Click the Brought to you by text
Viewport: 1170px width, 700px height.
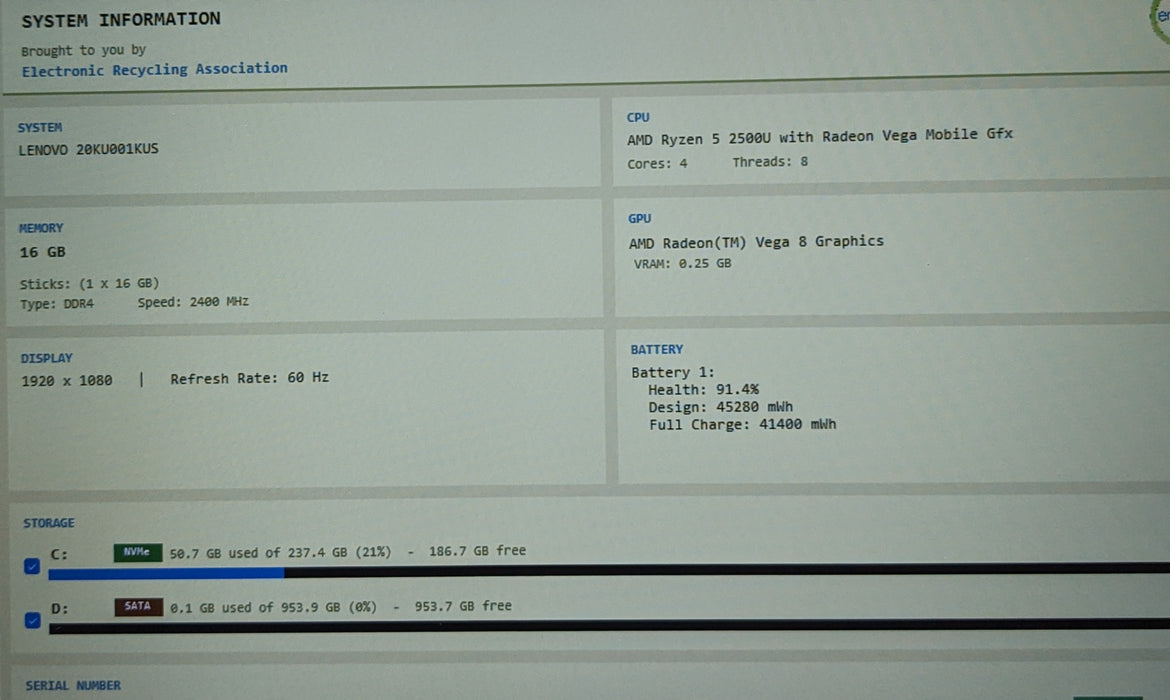(x=84, y=51)
